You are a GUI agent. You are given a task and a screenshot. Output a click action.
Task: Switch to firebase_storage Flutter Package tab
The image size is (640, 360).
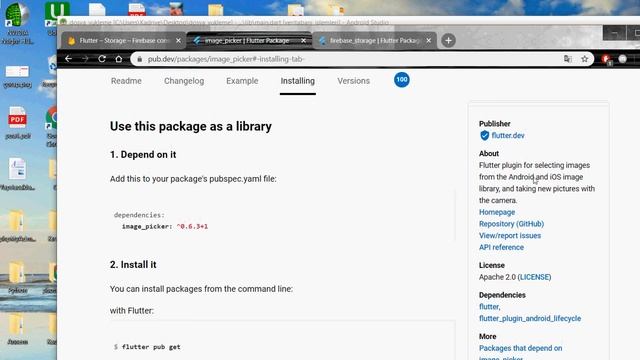[x=374, y=40]
